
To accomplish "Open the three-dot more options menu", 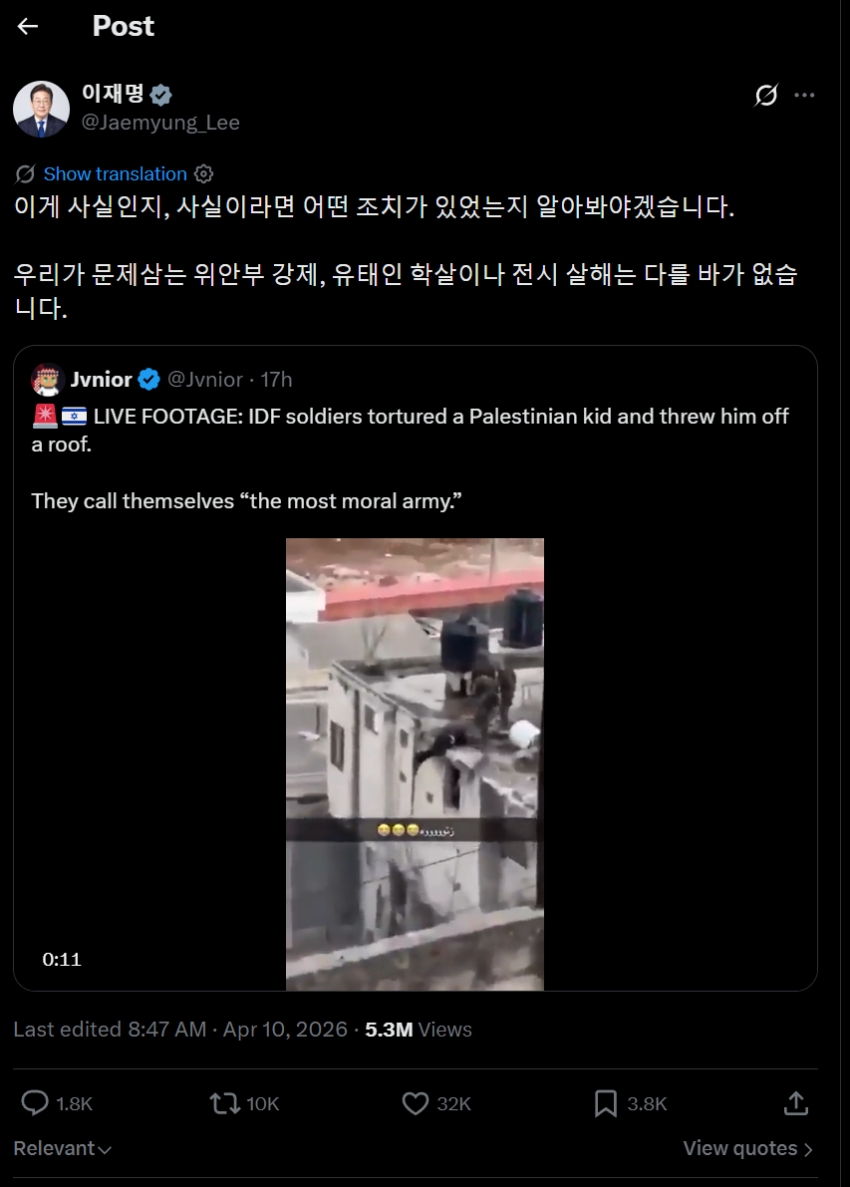I will [805, 95].
